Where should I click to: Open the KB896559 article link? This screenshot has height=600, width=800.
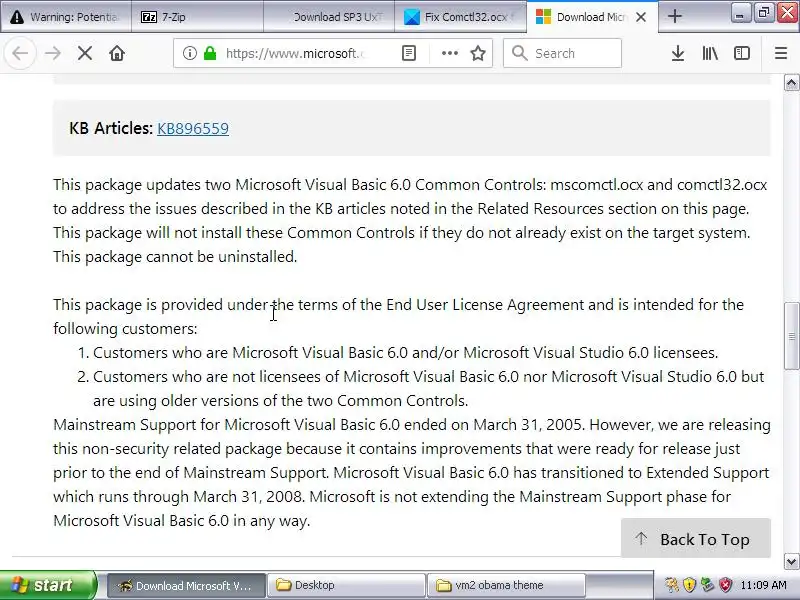(x=193, y=128)
